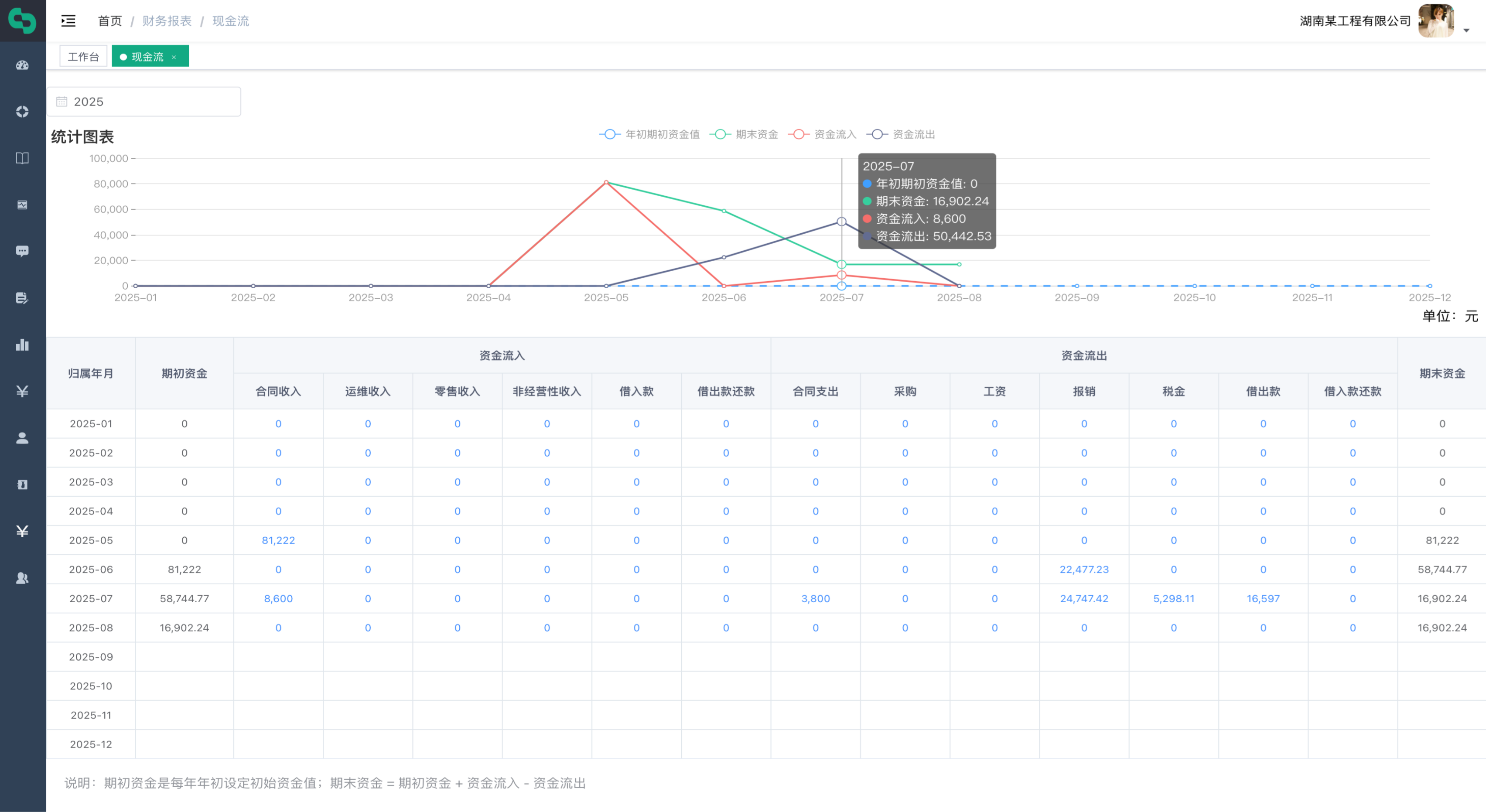The height and width of the screenshot is (812, 1486).
Task: Open the lifebuoy icon in sidebar
Action: click(x=23, y=112)
